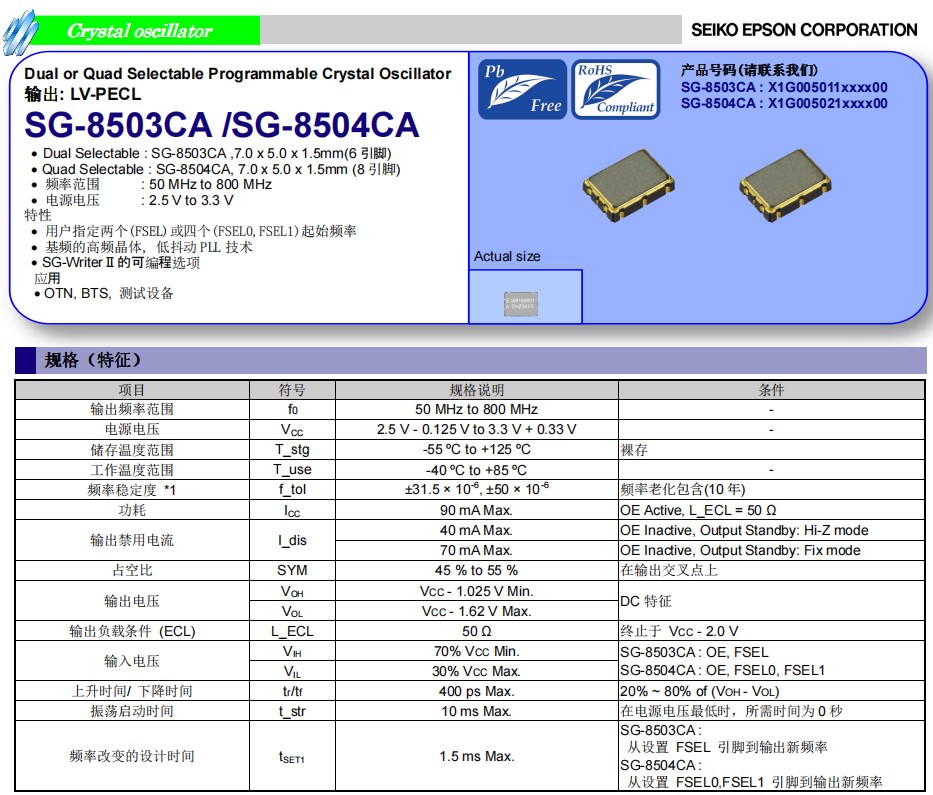Click the 符号 column header
Screen dimensions: 933x795
292,390
